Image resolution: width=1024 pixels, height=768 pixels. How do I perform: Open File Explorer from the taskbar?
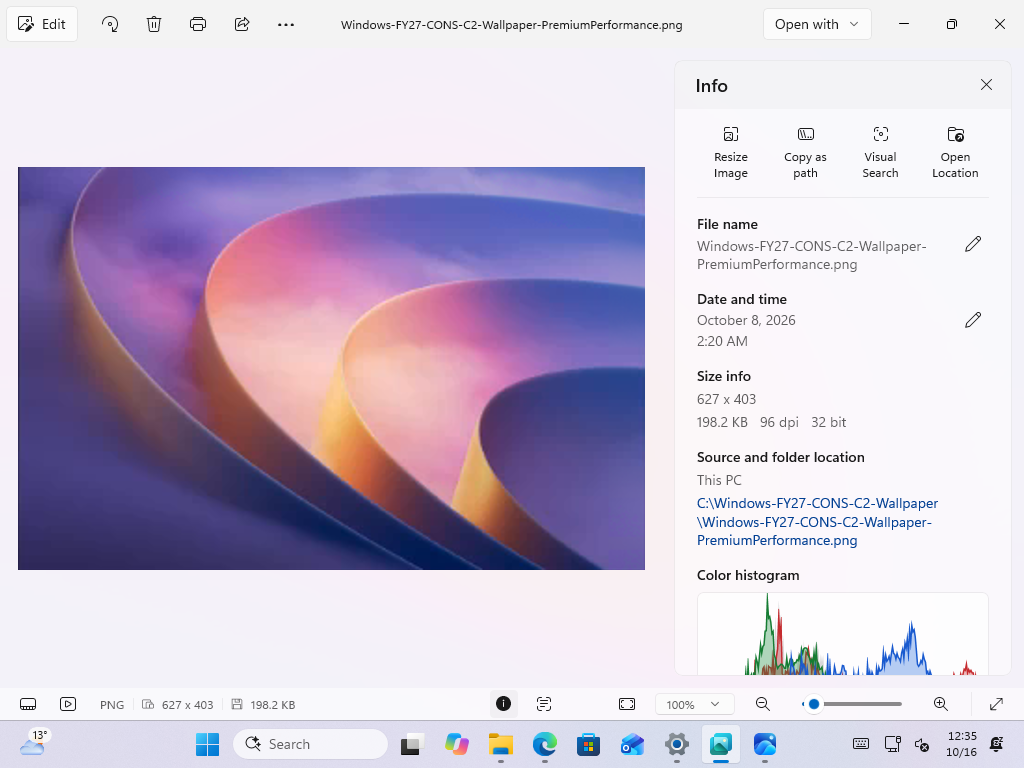point(501,744)
